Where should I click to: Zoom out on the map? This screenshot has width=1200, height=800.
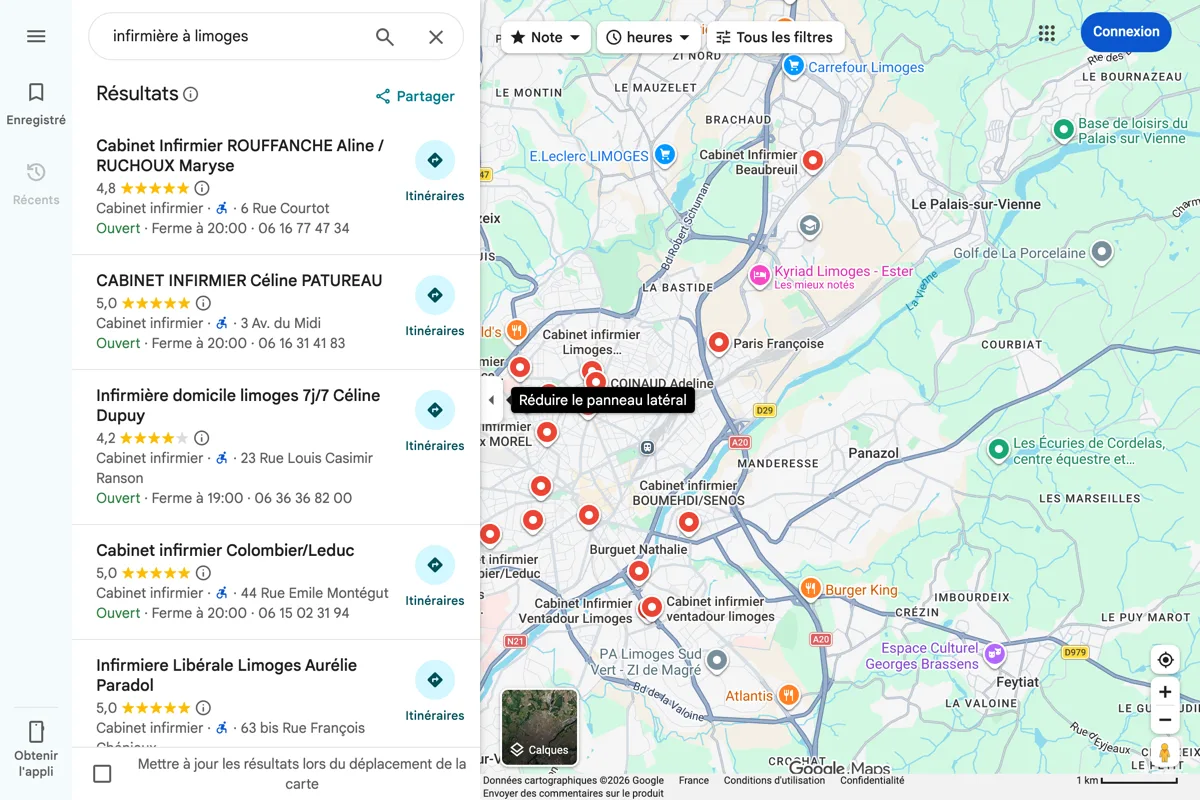point(1165,720)
